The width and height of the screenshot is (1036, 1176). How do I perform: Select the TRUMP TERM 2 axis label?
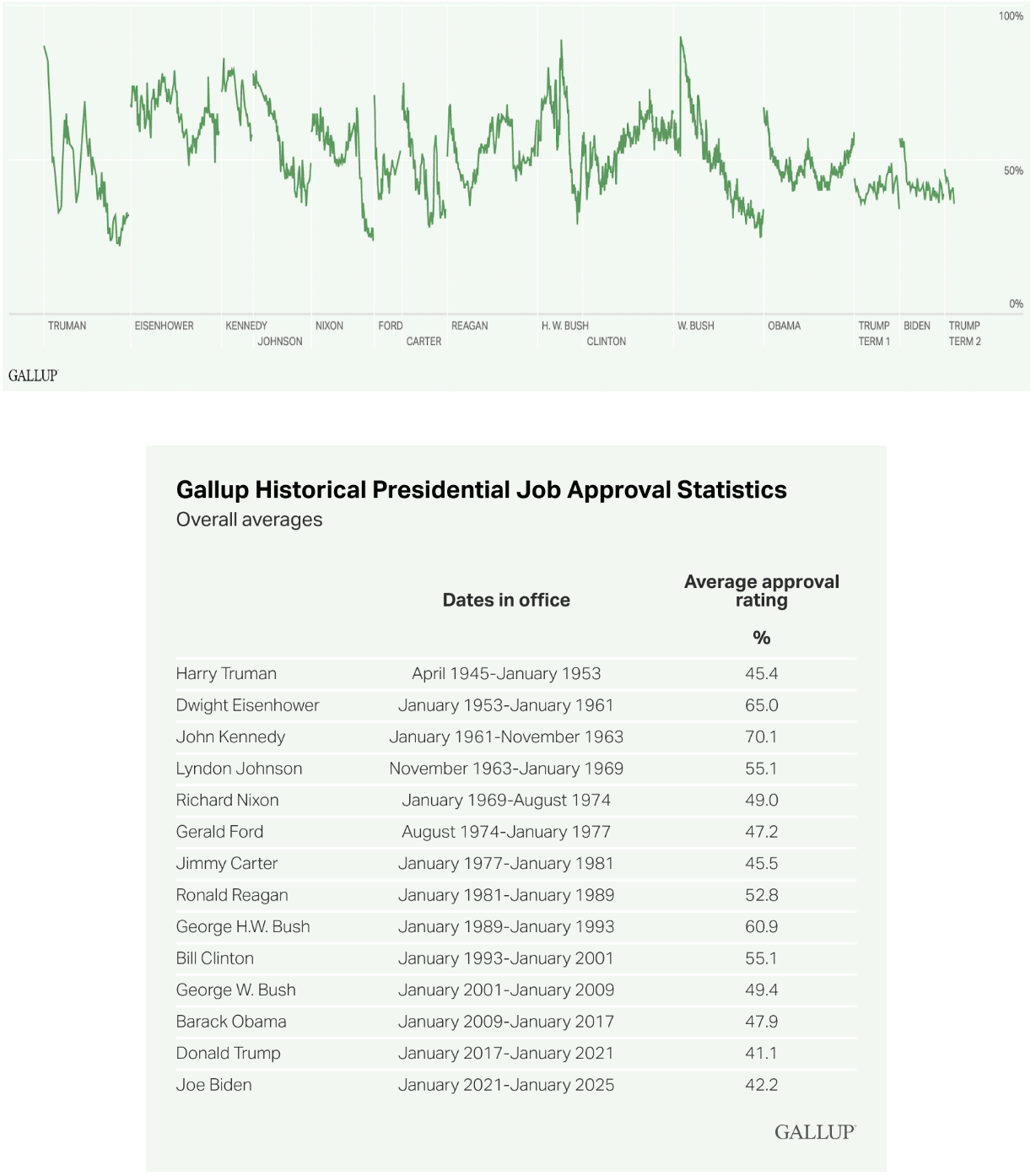pyautogui.click(x=964, y=333)
